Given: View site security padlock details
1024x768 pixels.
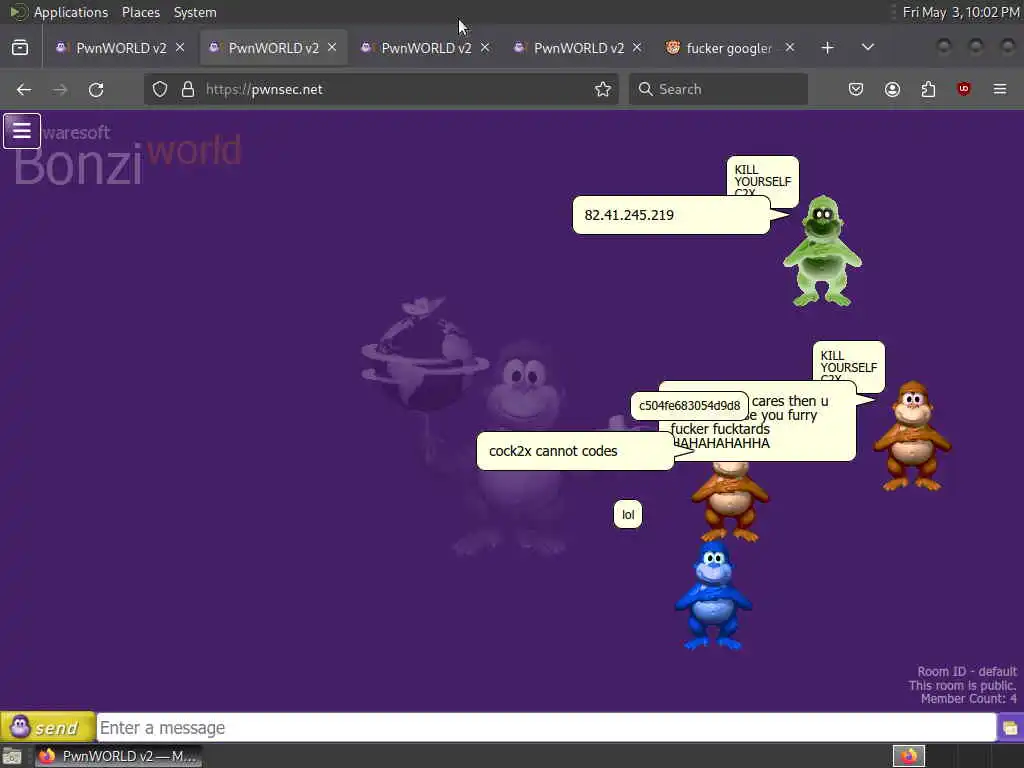Looking at the screenshot, I should pos(188,89).
